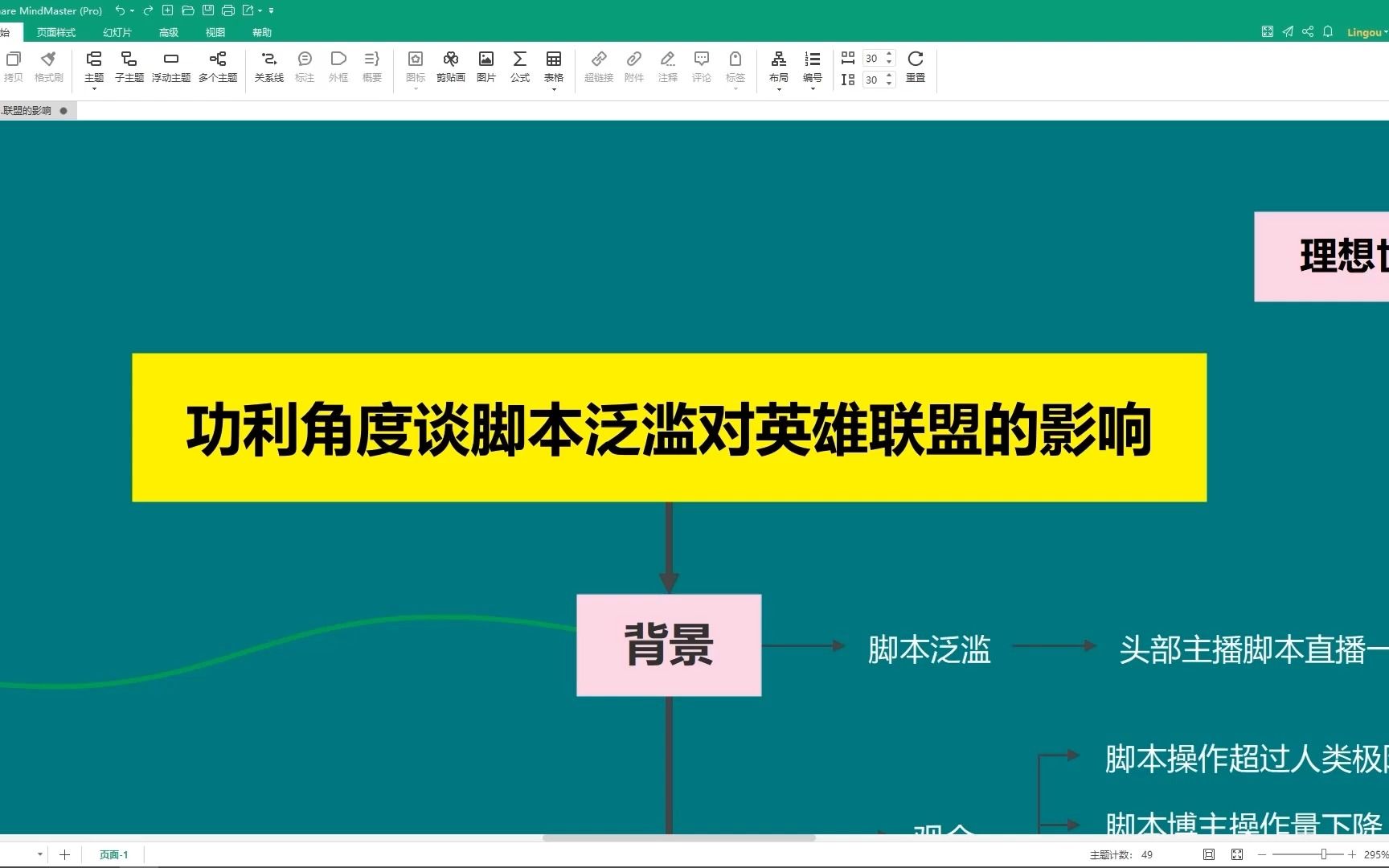Image resolution: width=1389 pixels, height=868 pixels.
Task: Open the 帮助 tab
Action: click(x=262, y=32)
